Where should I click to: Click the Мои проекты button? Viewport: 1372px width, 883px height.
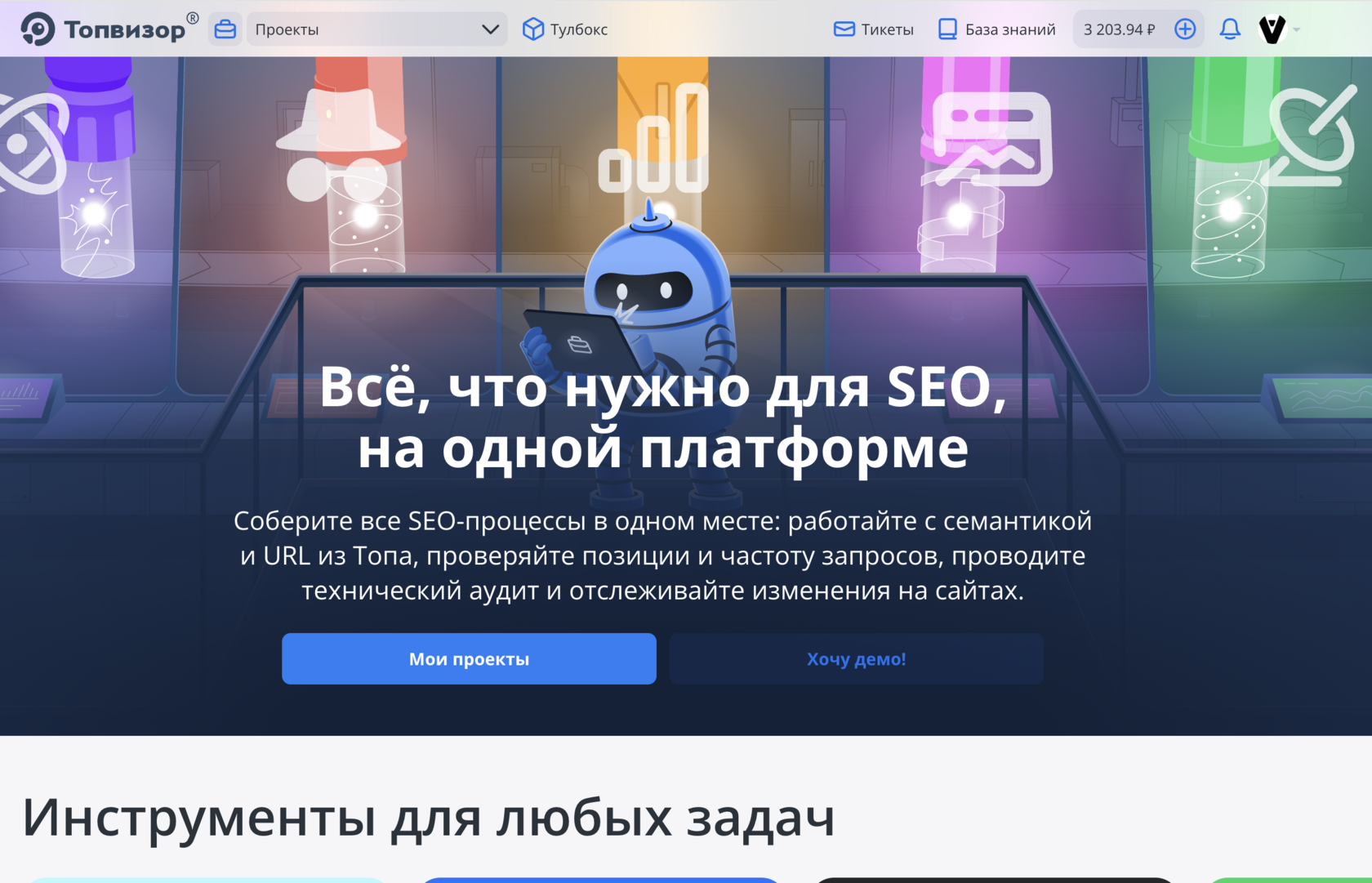(469, 658)
